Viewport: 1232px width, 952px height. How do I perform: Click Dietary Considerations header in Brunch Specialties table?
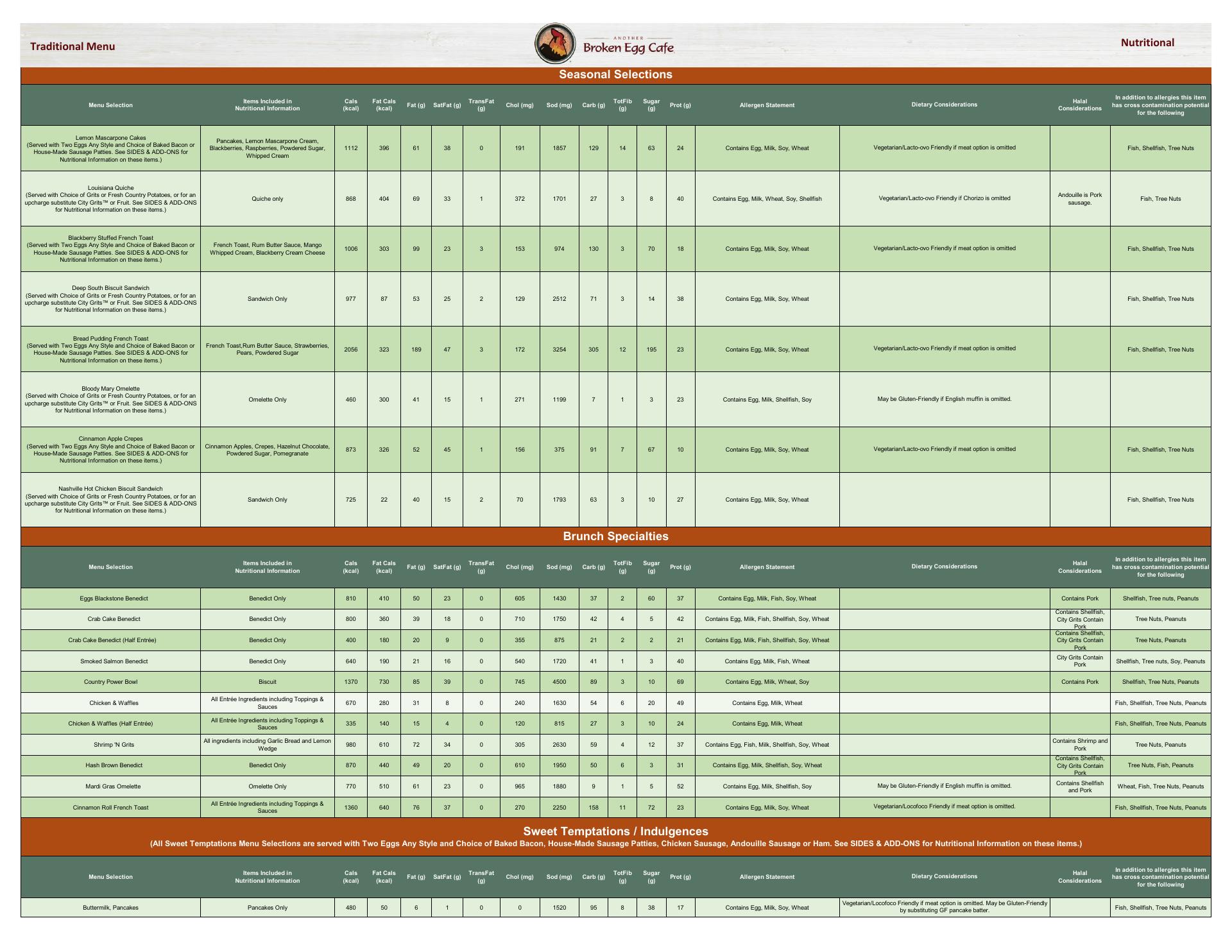[944, 566]
